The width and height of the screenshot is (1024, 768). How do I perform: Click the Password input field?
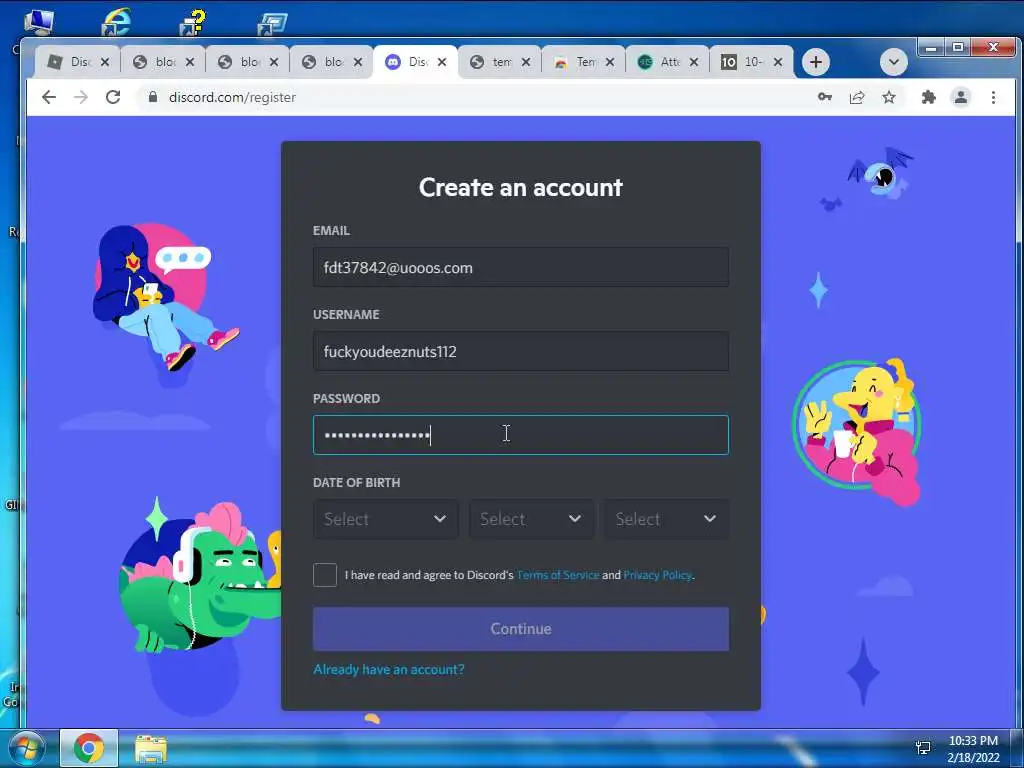[520, 435]
